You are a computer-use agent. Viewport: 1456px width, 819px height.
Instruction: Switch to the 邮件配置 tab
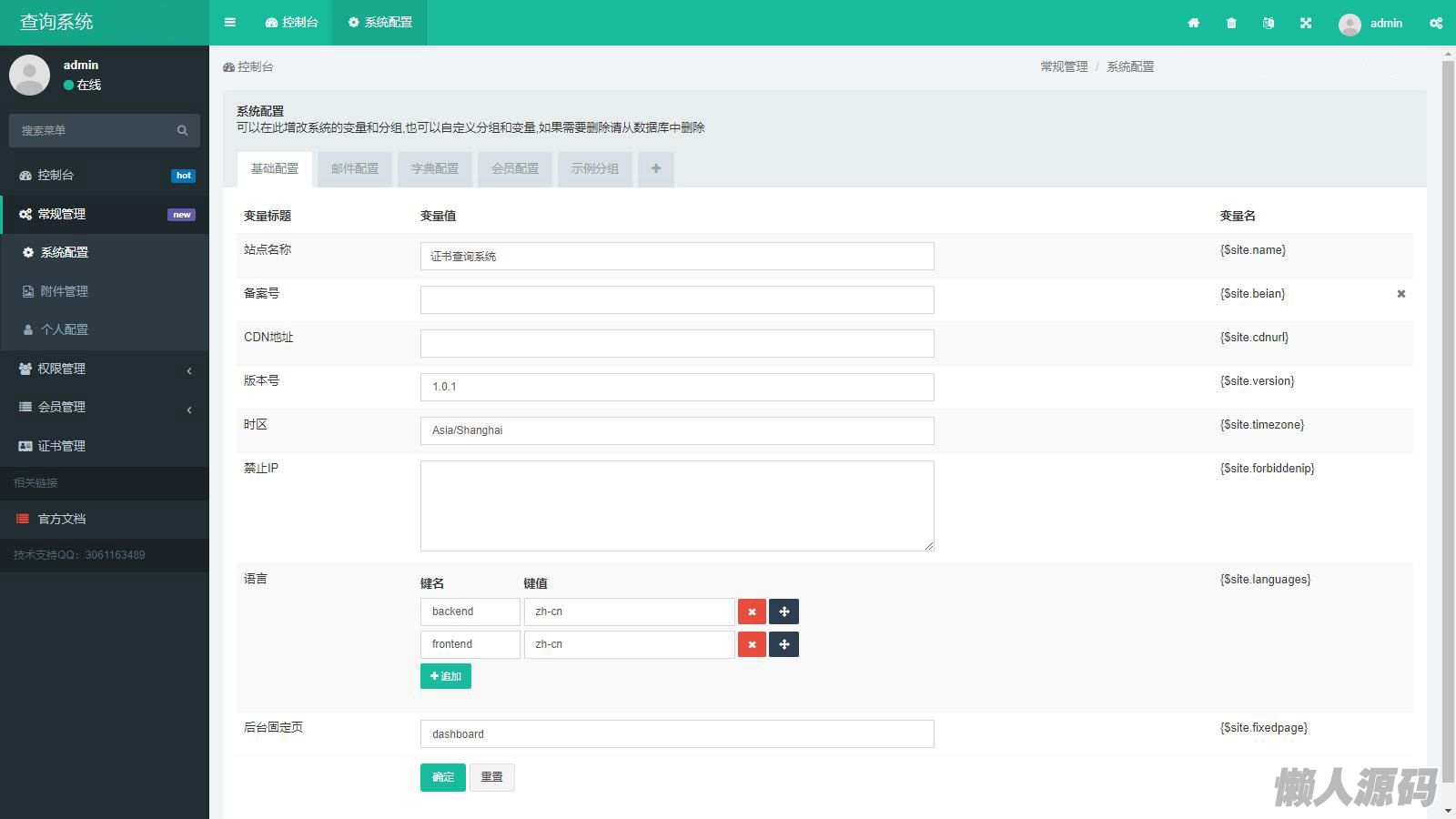[355, 169]
